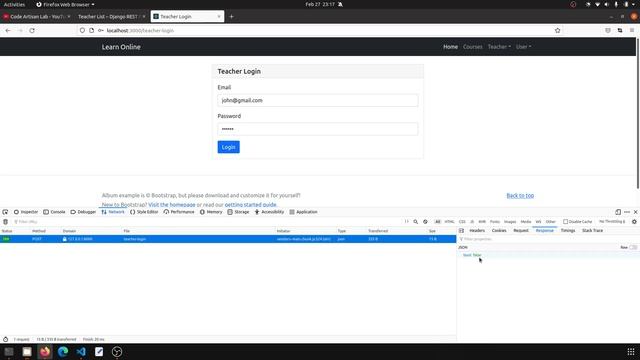Click the DevTools element picker icon
The image size is (640, 360).
click(5, 212)
